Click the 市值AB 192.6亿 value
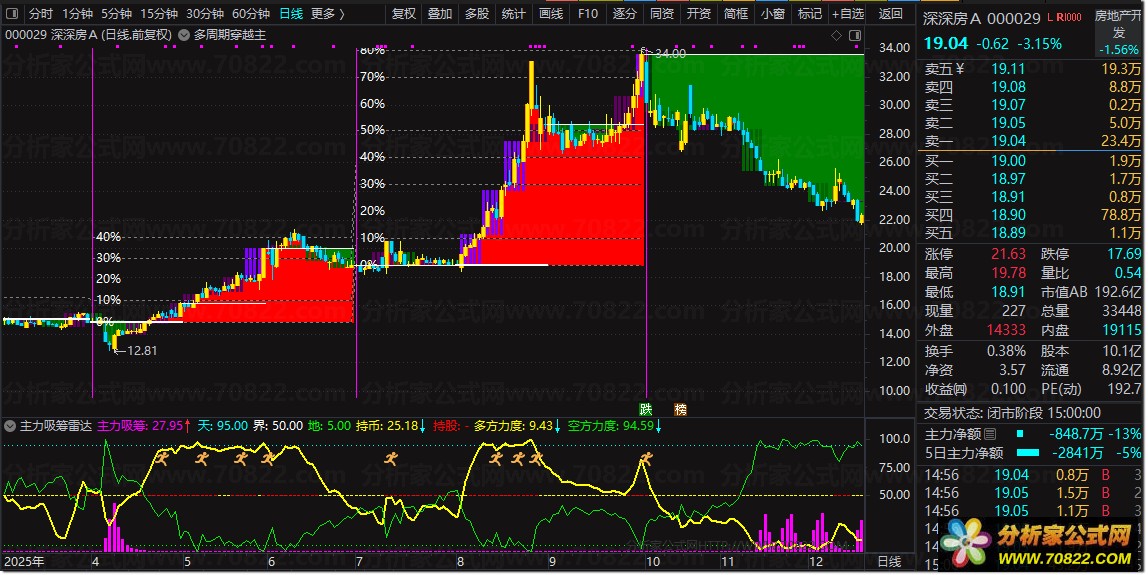 pos(1117,292)
